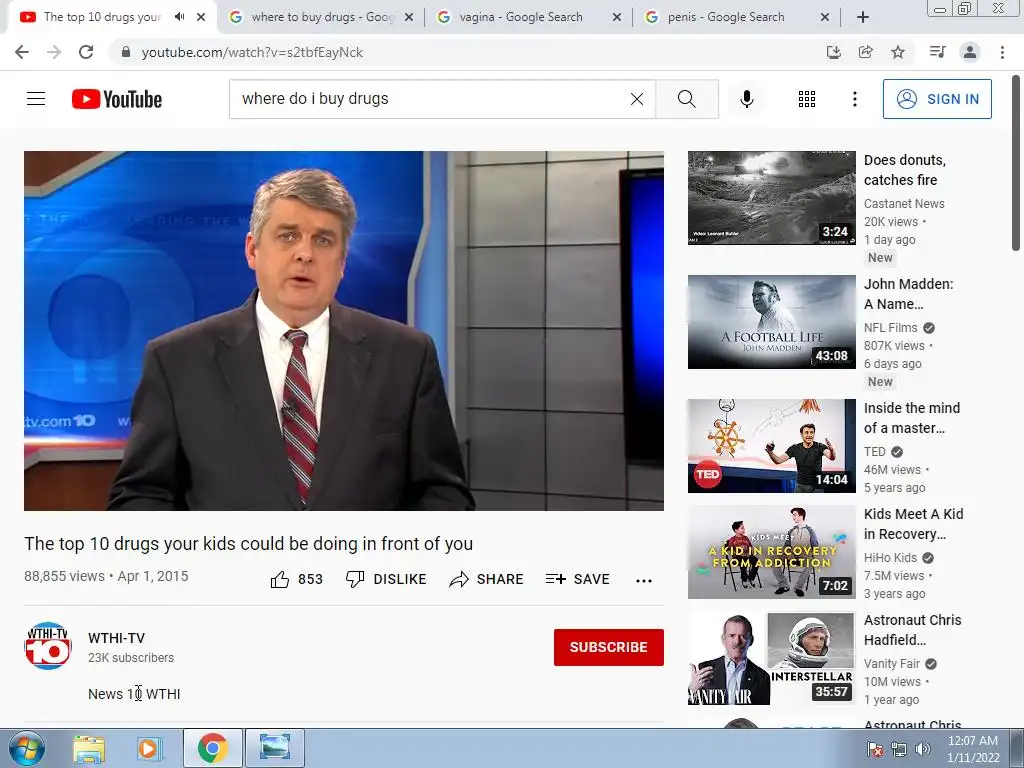Click Chrome icon in the taskbar
This screenshot has height=768, width=1024.
click(212, 748)
